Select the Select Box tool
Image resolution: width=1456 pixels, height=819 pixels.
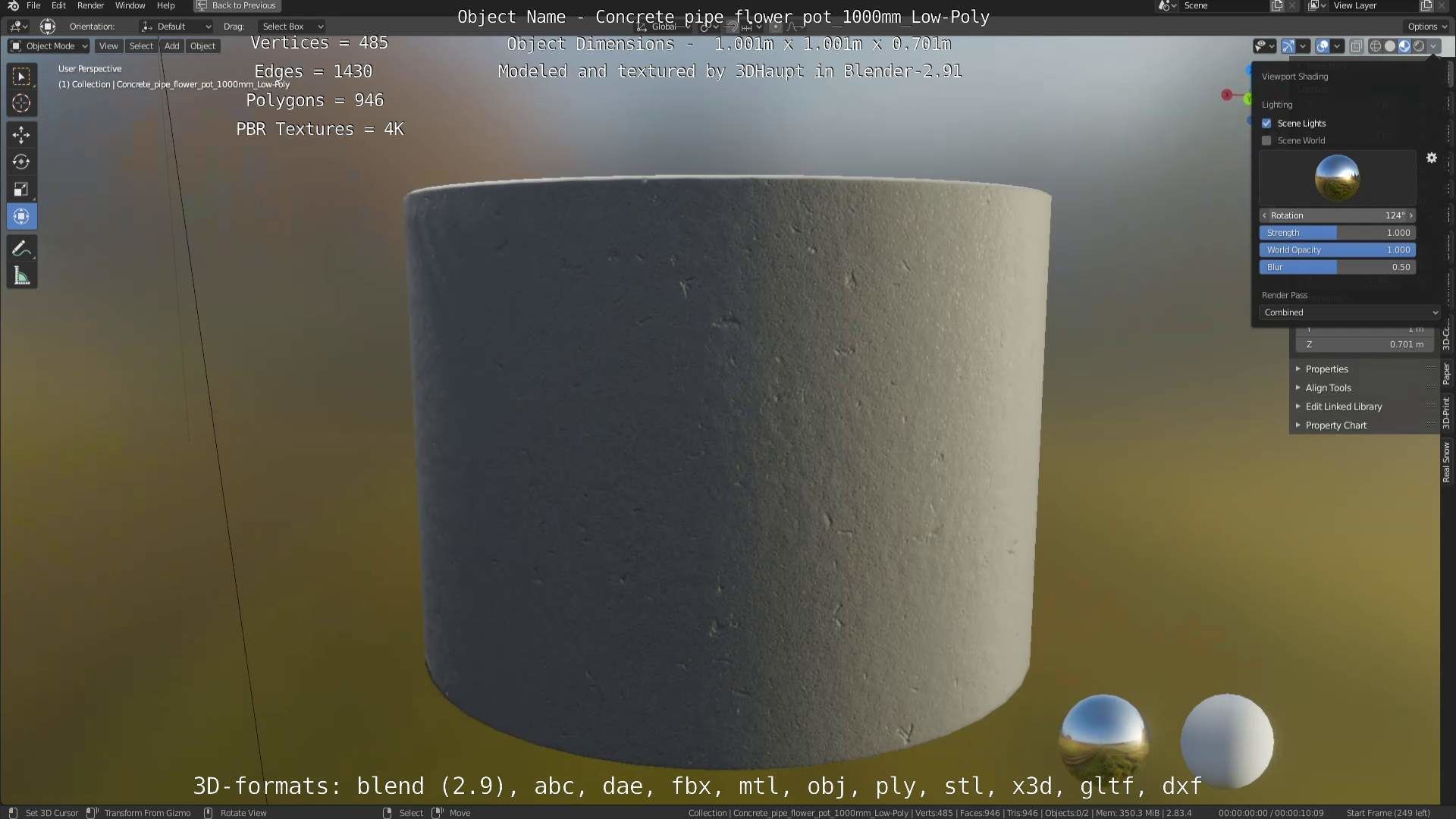21,77
